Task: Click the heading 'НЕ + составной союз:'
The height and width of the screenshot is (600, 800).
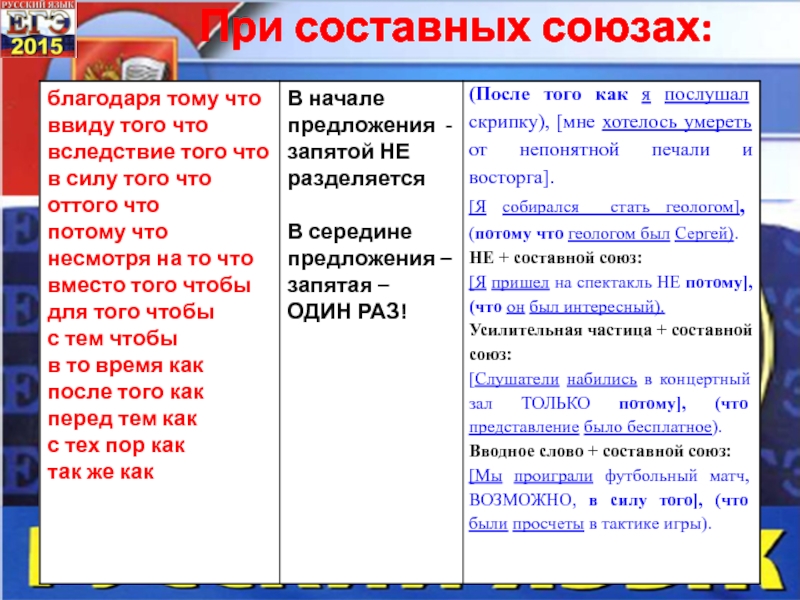Action: pos(555,258)
